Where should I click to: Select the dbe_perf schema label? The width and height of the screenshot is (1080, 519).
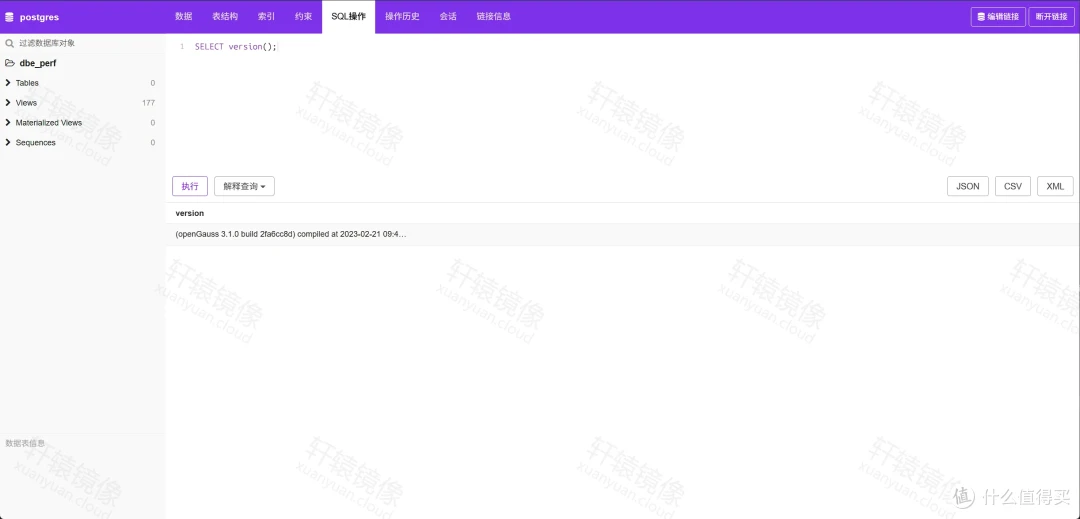click(38, 63)
